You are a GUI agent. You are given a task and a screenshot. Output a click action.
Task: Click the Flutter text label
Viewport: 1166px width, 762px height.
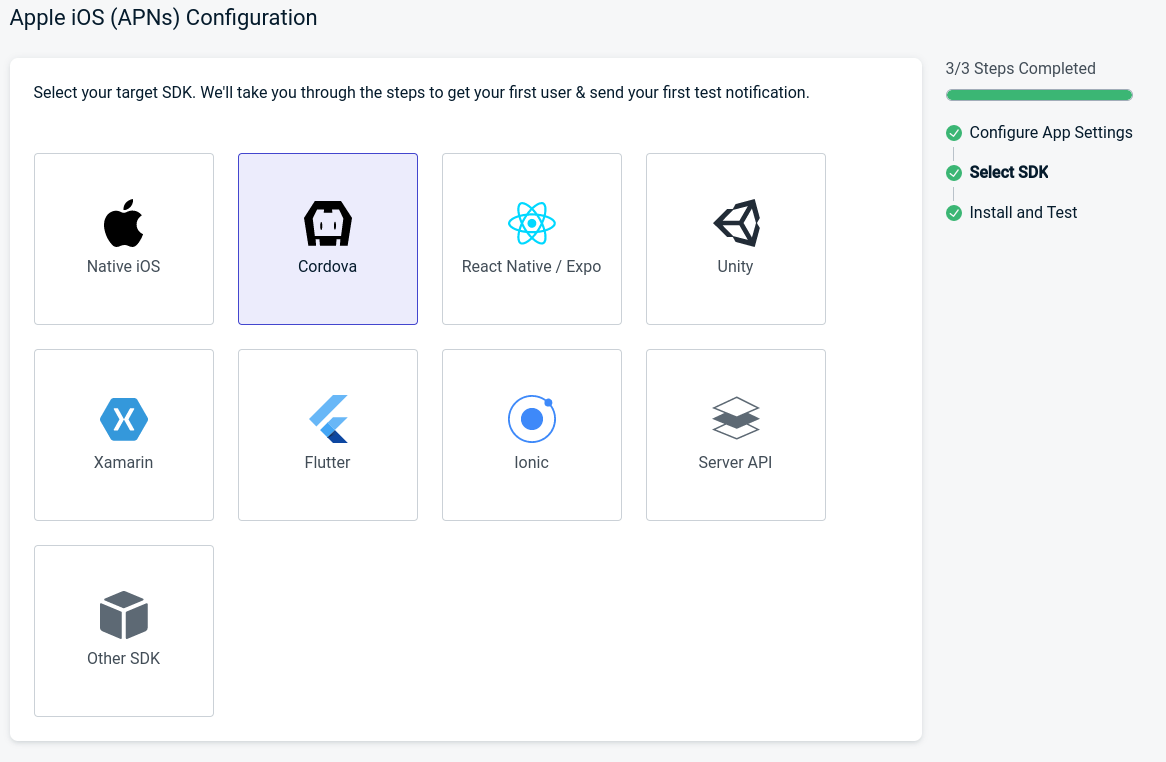(327, 463)
